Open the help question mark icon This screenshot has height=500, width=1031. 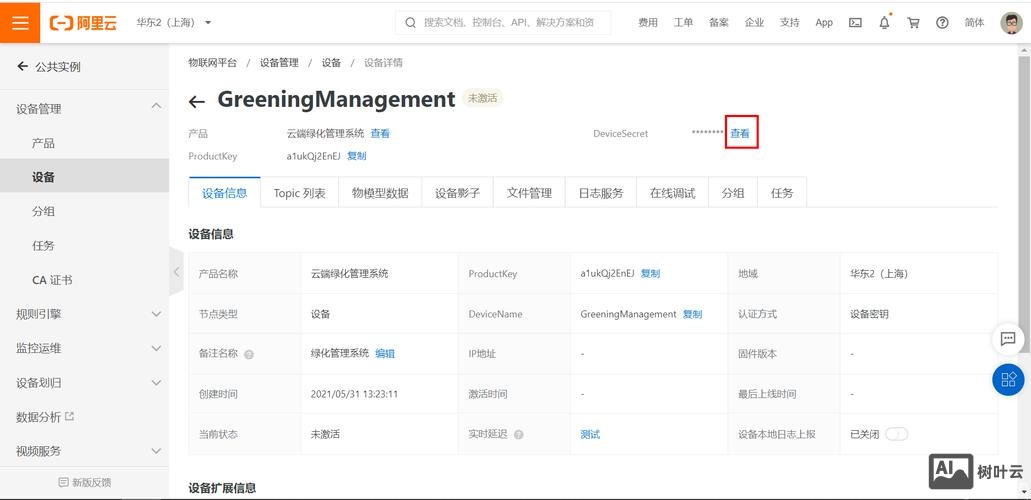coord(942,22)
